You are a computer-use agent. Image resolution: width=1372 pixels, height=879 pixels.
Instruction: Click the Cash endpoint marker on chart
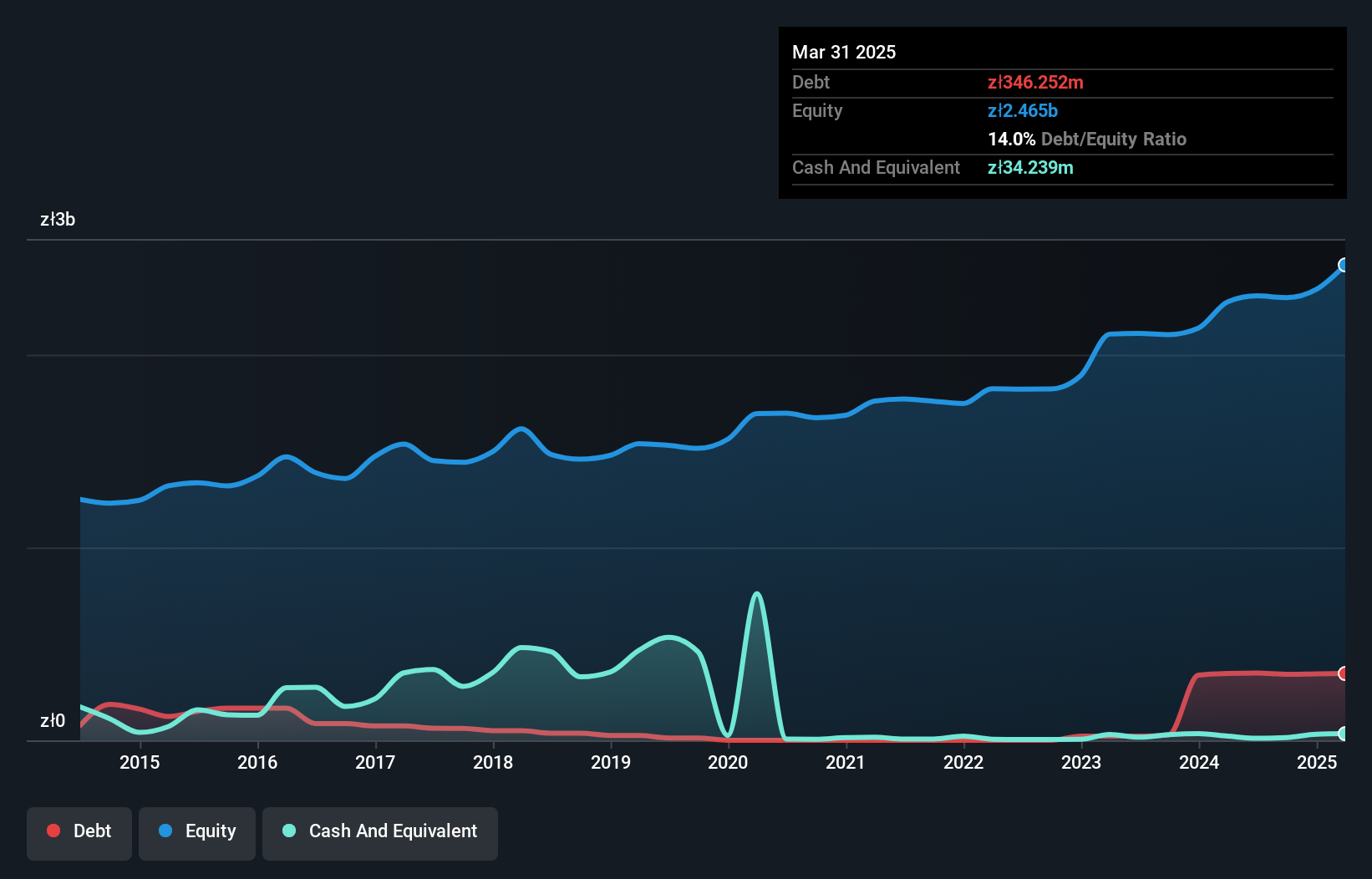coord(1344,734)
